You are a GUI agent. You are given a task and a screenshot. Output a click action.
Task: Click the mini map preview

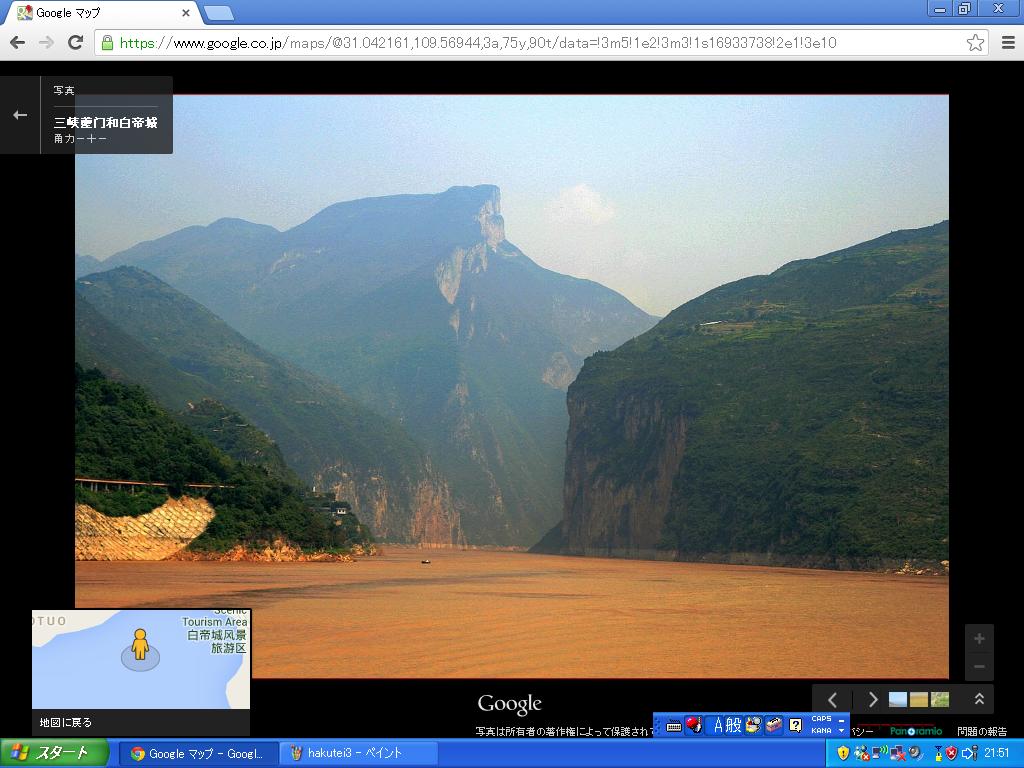coord(141,659)
